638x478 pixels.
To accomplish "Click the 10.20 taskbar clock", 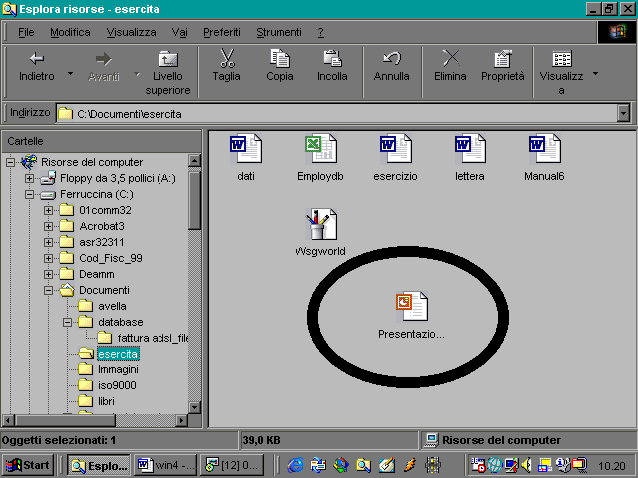I will click(611, 466).
